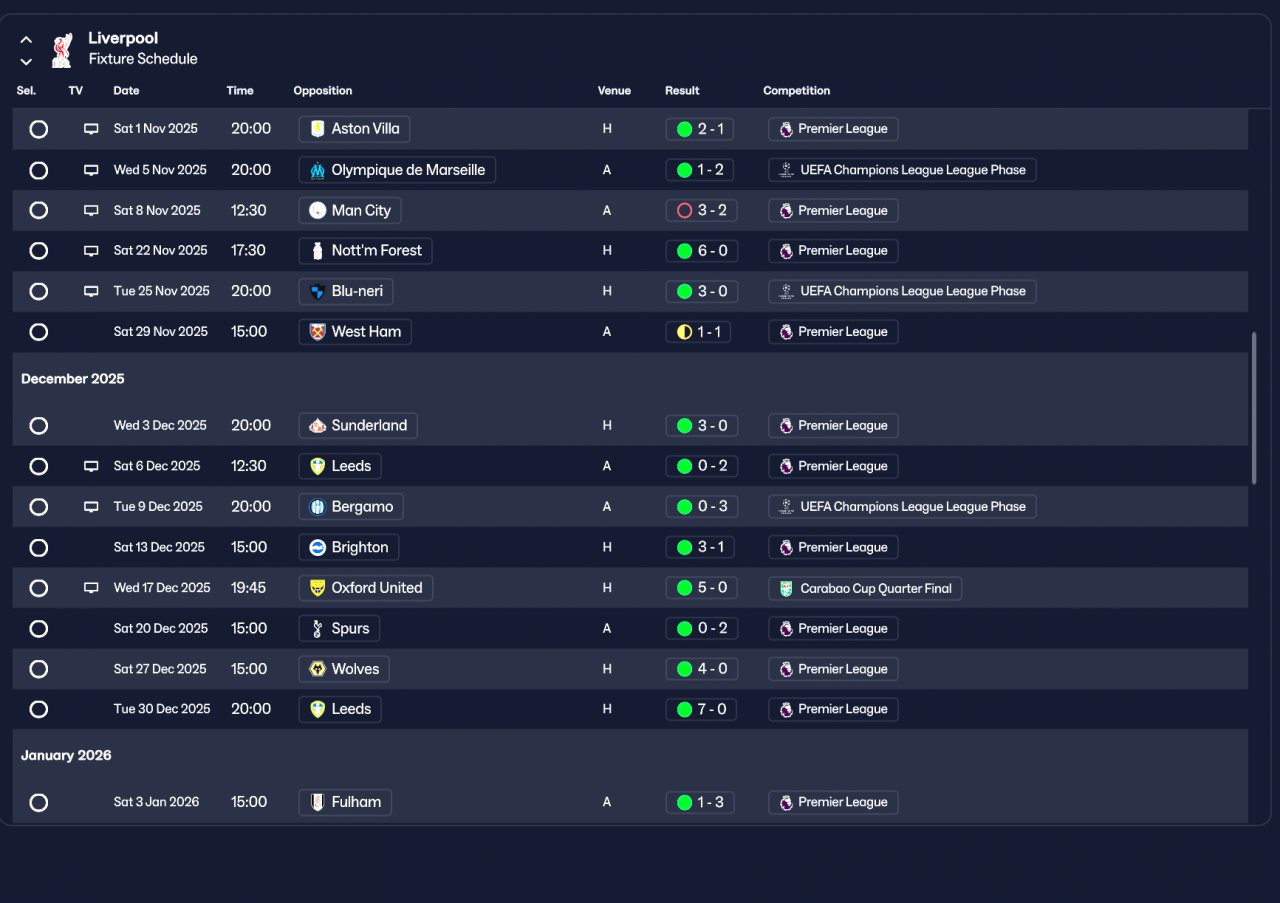Click the down chevron beside the Liverpool title
Screen dimensions: 1280x903
point(26,62)
